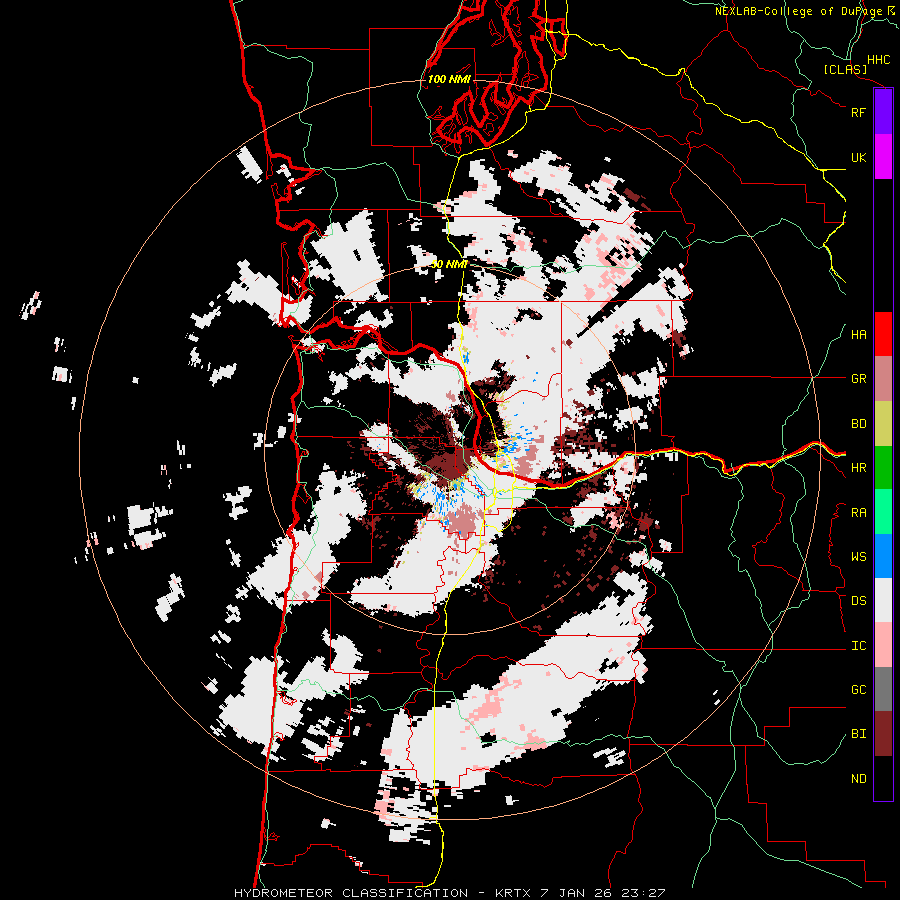Click the IC pink legend swatch
900x900 pixels.
[x=883, y=645]
